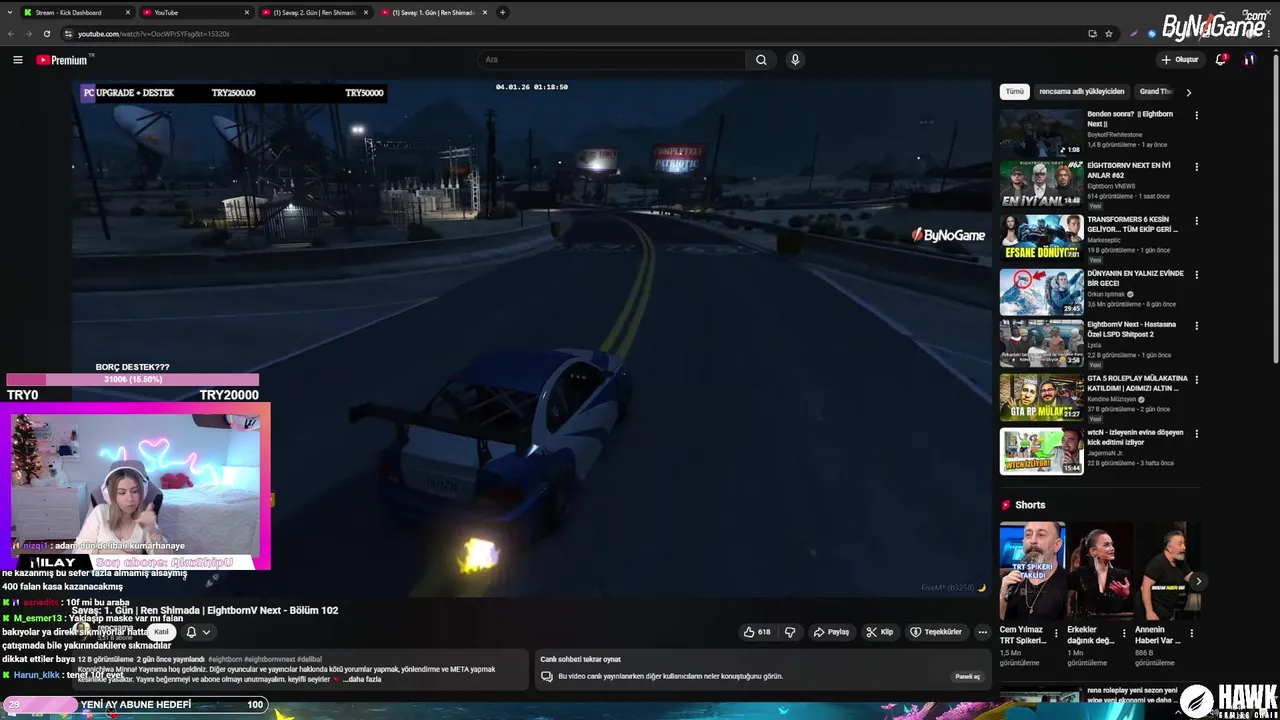This screenshot has width=1280, height=720.
Task: Open the tab search dropdown arrow
Action: pyautogui.click(x=9, y=13)
